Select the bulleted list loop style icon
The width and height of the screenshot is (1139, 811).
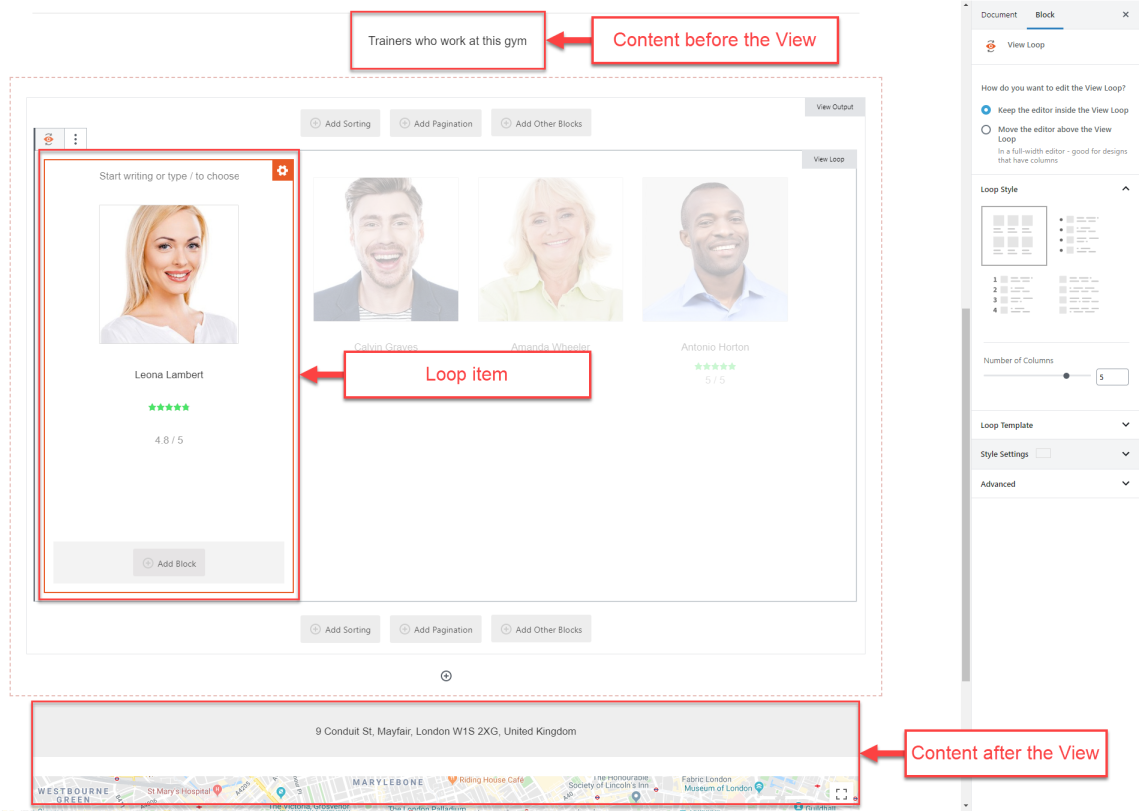(x=1079, y=234)
